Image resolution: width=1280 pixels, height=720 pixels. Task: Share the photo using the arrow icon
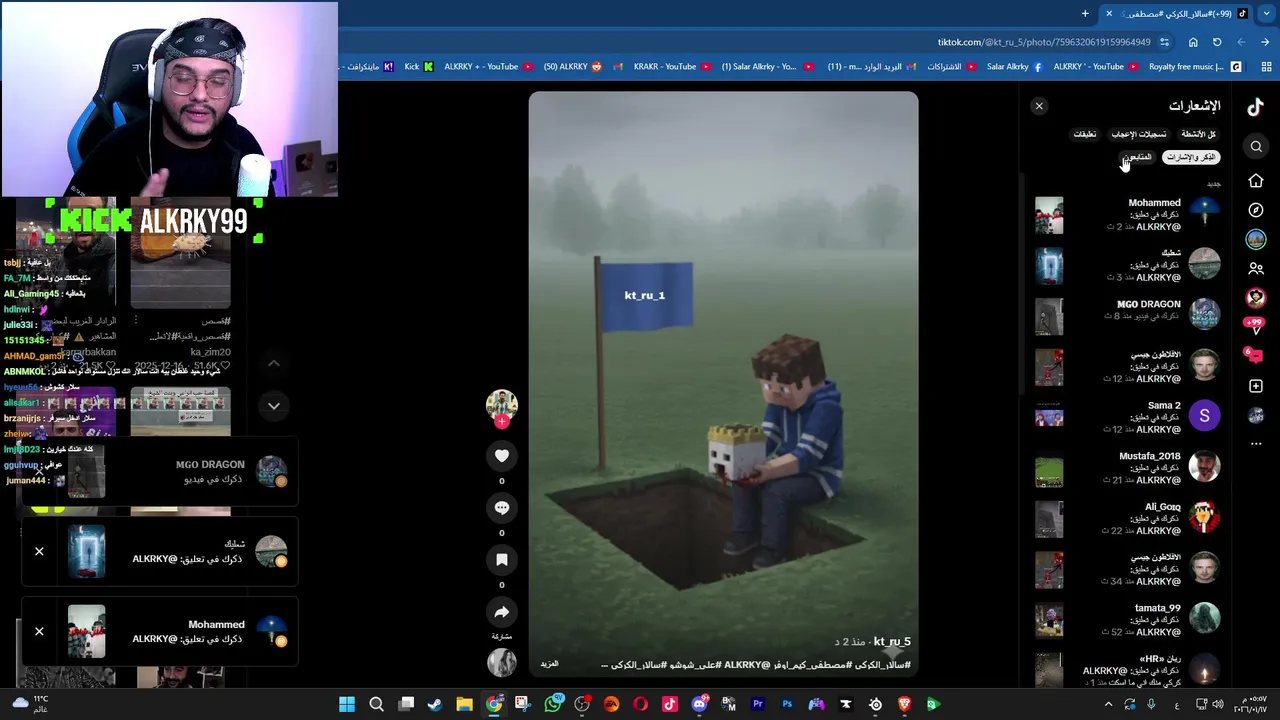pyautogui.click(x=502, y=612)
